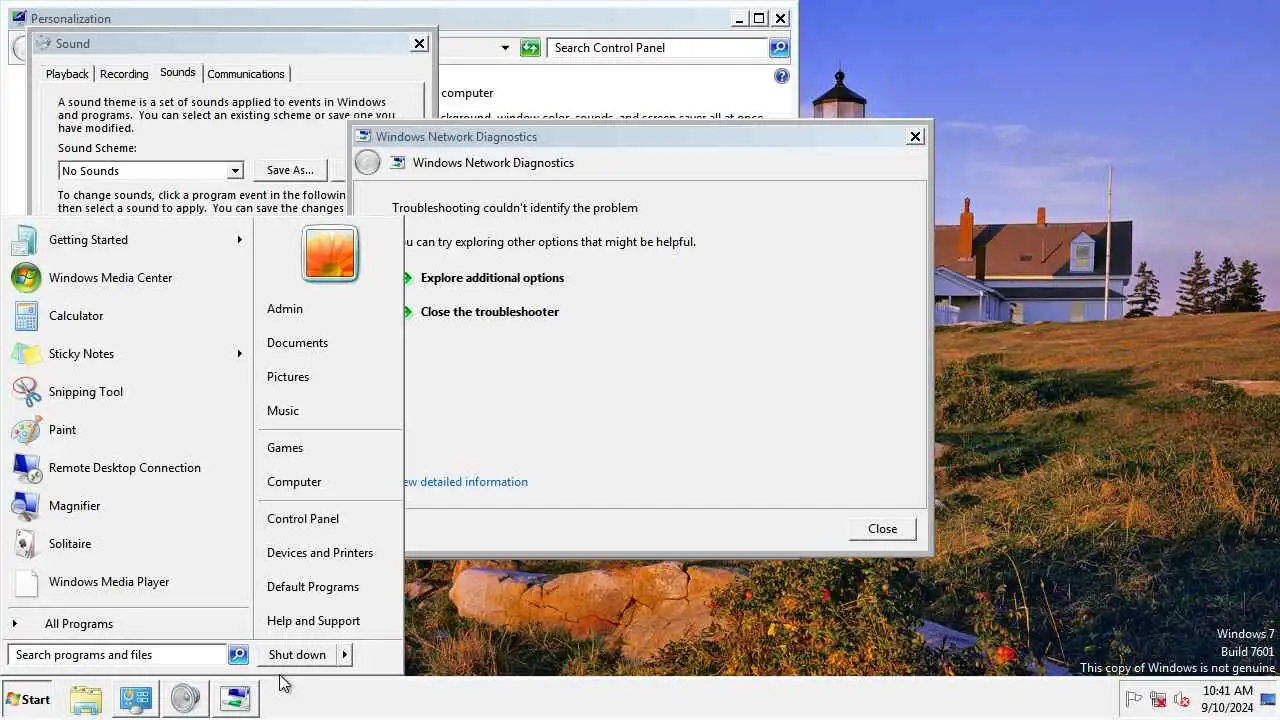Click the user account flower picture
Screen dimensions: 1280x720
[x=330, y=253]
